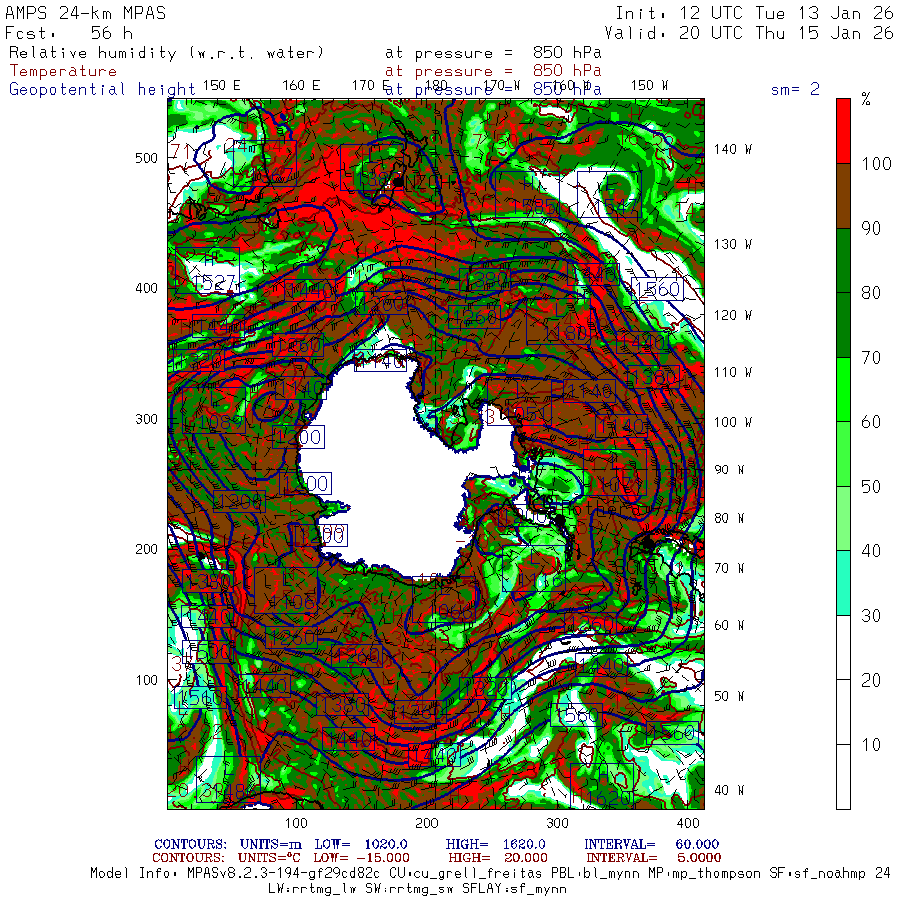Click the red color swatch above 100%
The image size is (900, 900).
[843, 130]
